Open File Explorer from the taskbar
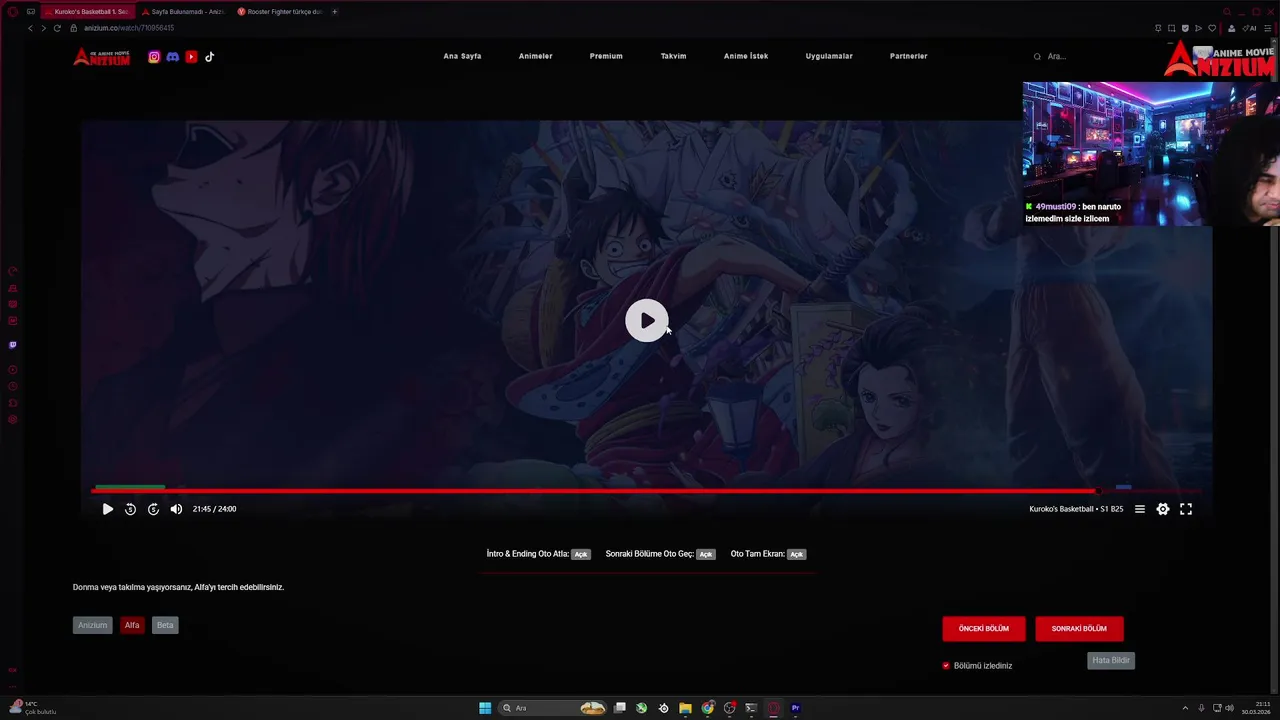Image resolution: width=1280 pixels, height=720 pixels. pos(685,708)
